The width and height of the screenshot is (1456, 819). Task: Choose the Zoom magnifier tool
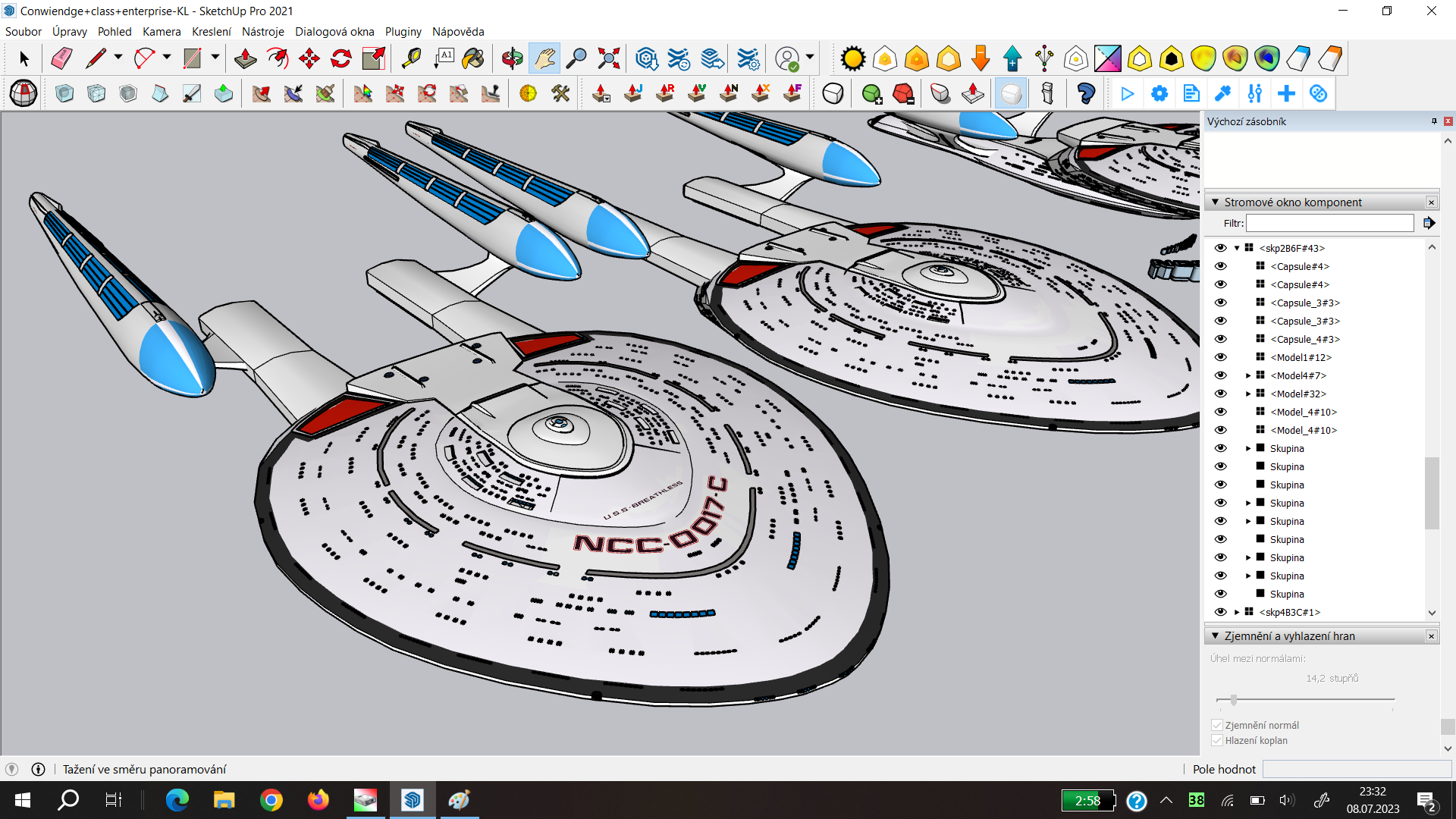[576, 58]
